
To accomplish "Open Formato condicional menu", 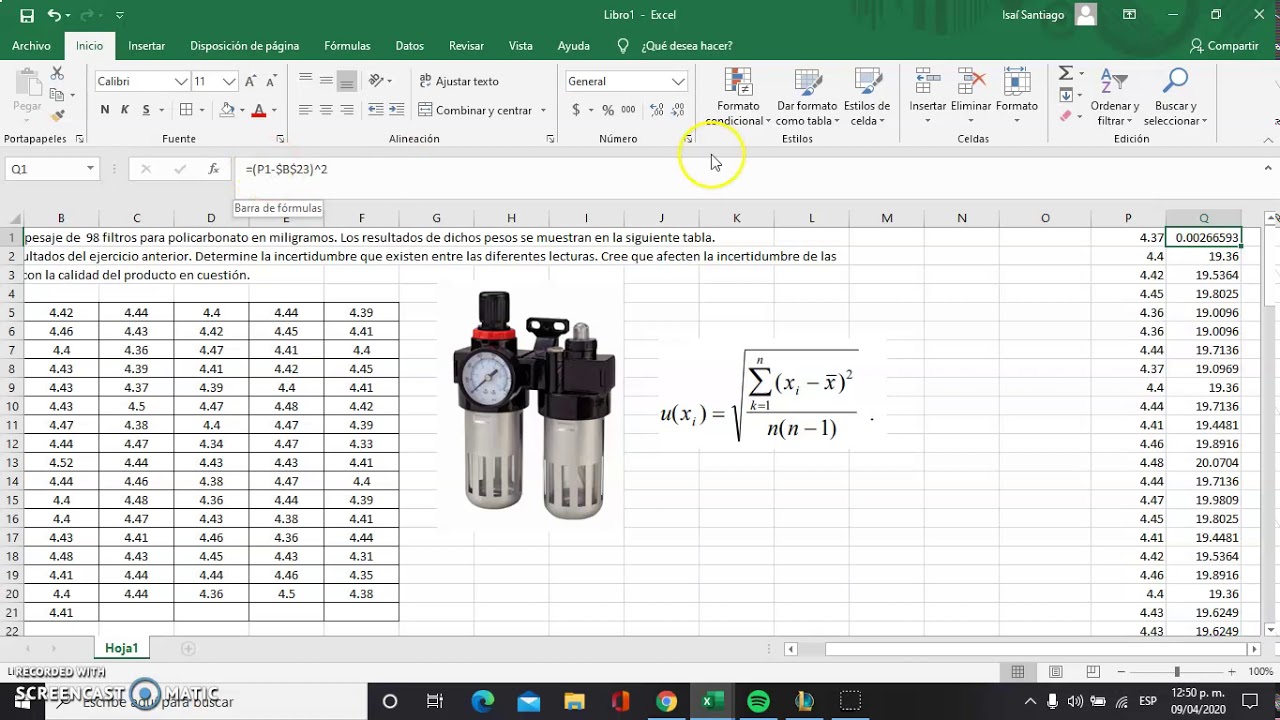I will (x=738, y=98).
